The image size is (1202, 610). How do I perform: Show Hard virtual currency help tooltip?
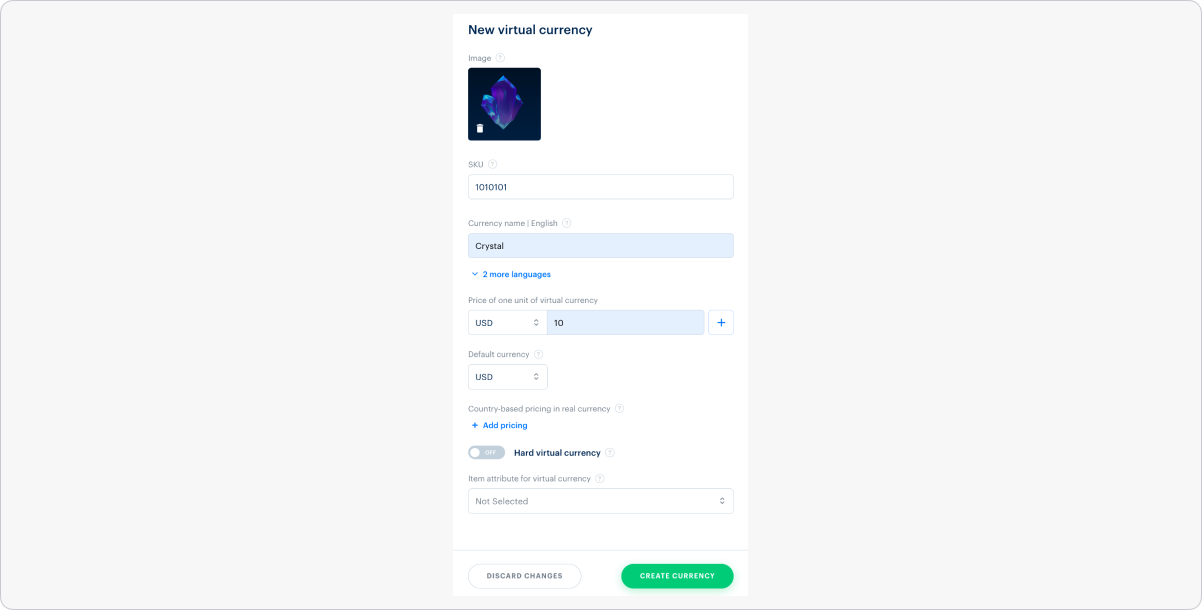[609, 453]
